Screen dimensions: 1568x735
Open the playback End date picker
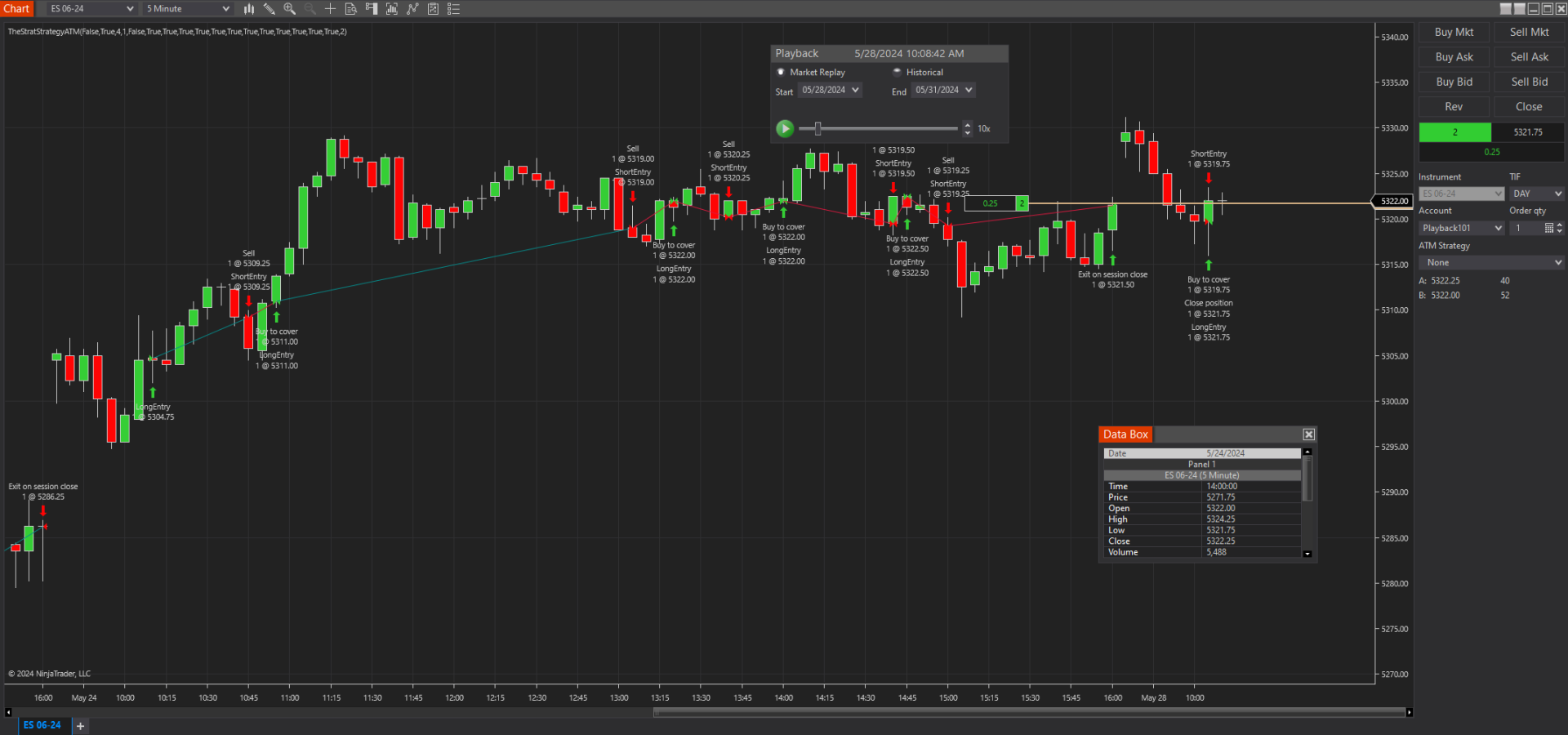pyautogui.click(x=943, y=90)
